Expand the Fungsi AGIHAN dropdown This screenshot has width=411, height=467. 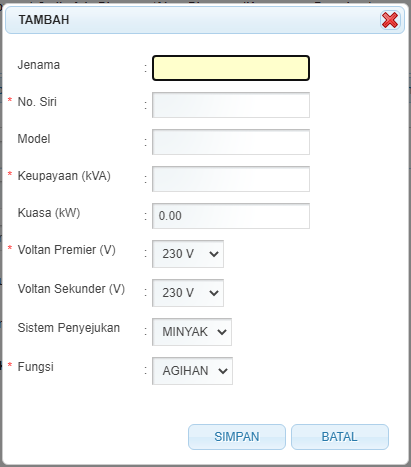192,371
